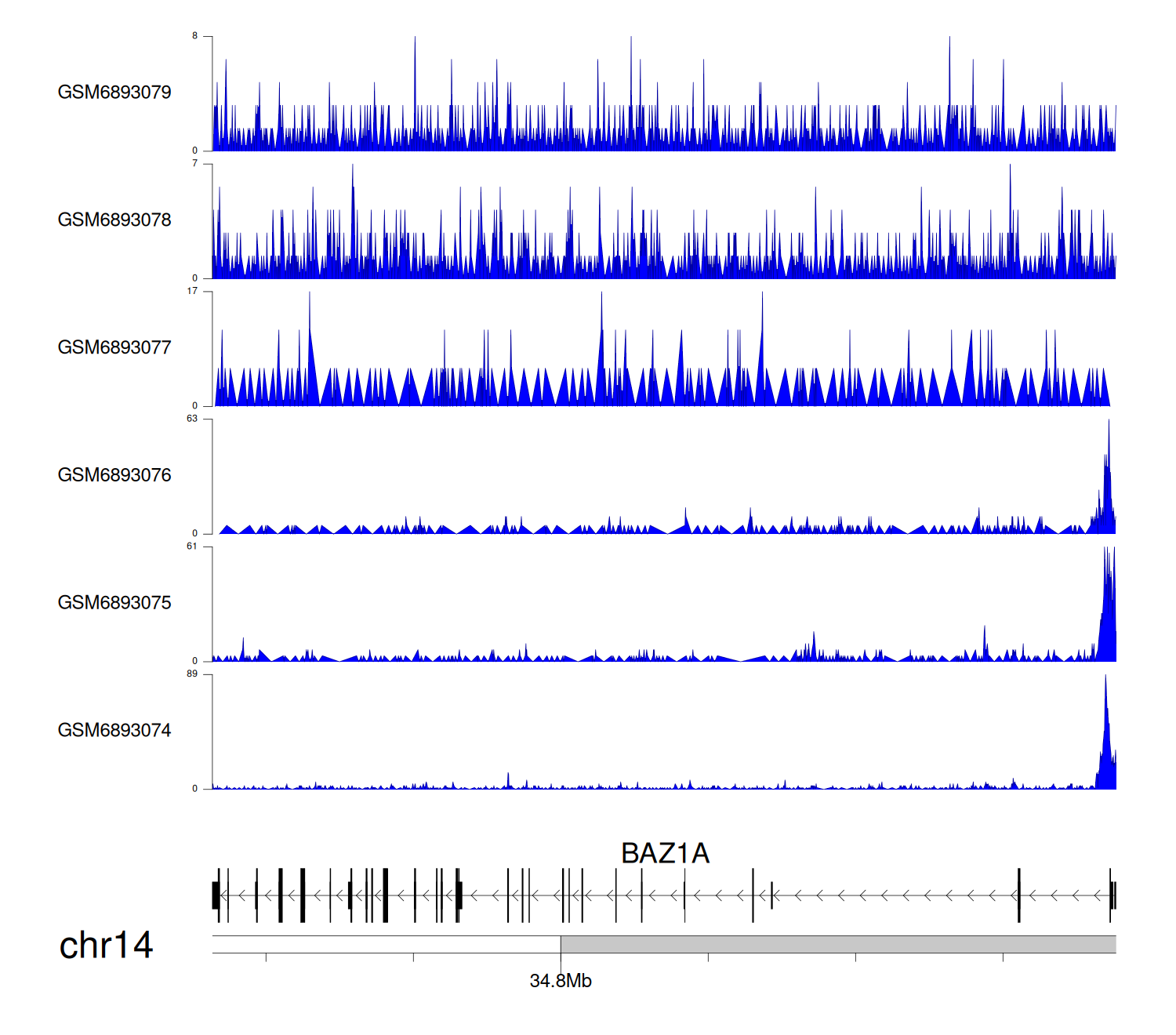
Task: Click y-axis maximum value 61
Action: [x=192, y=547]
